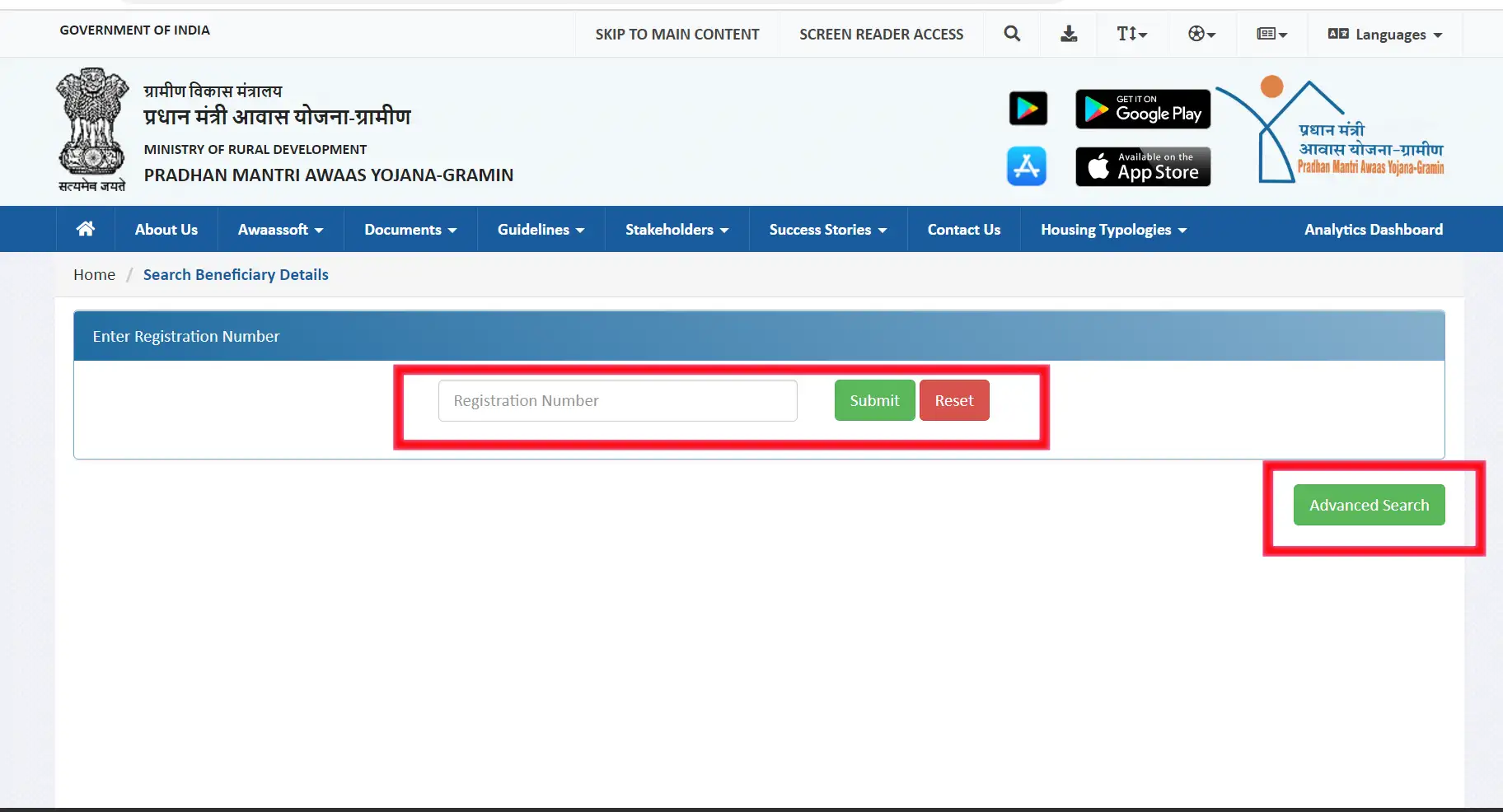Expand the Languages dropdown
Viewport: 1503px width, 812px height.
[x=1385, y=35]
